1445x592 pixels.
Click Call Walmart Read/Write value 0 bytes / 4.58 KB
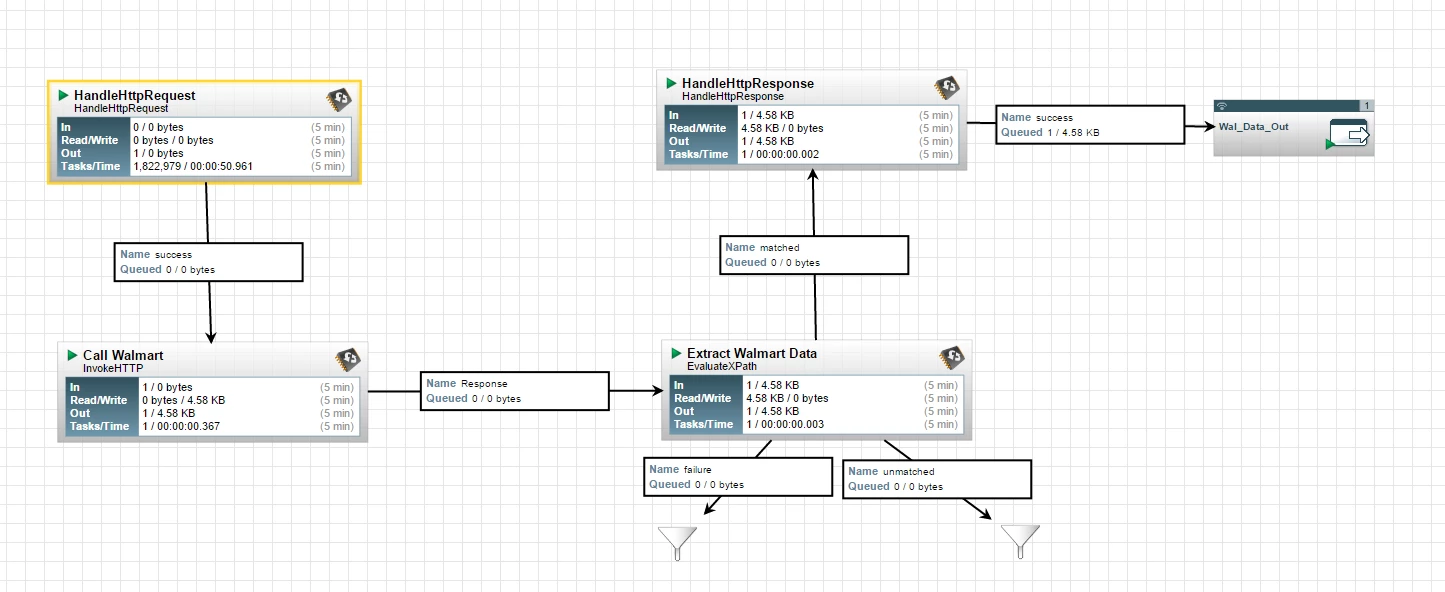pyautogui.click(x=183, y=400)
